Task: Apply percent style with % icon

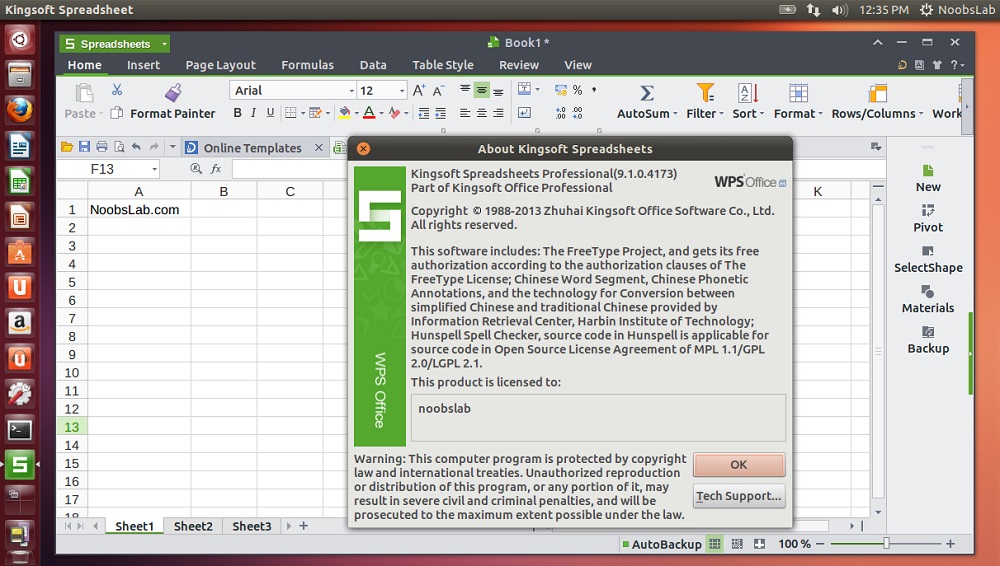Action: pos(577,90)
